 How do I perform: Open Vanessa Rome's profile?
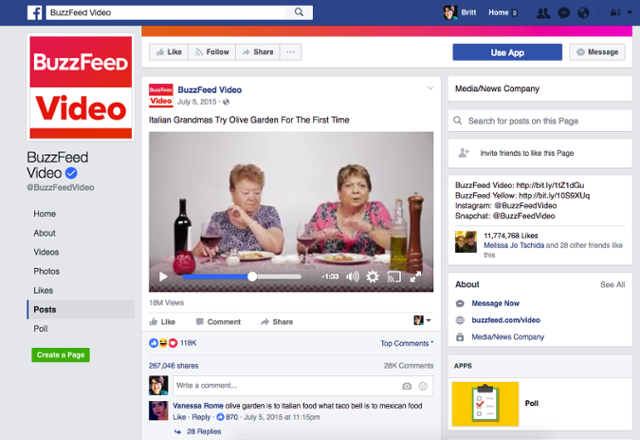point(198,406)
